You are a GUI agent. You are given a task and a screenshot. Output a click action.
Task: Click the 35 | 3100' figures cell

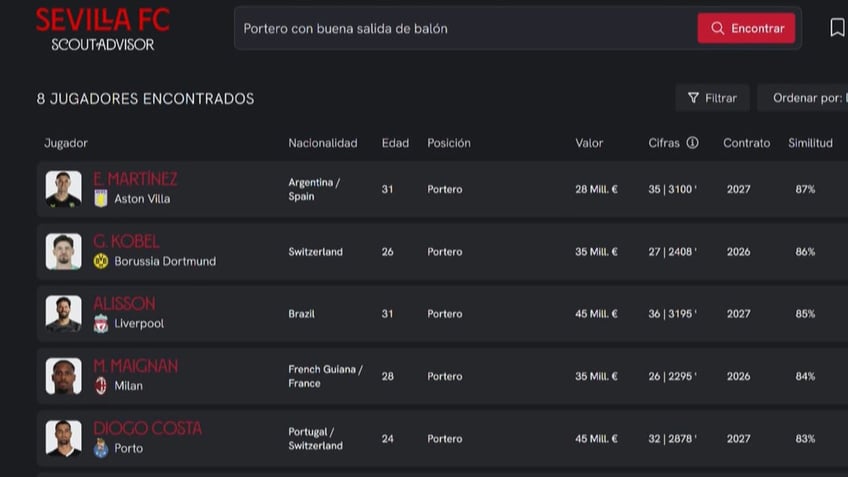673,189
